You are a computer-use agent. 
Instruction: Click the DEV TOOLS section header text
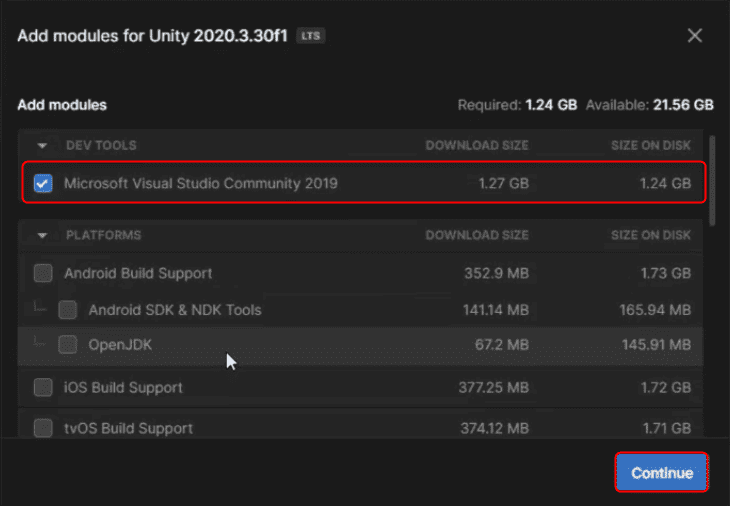[x=101, y=146]
